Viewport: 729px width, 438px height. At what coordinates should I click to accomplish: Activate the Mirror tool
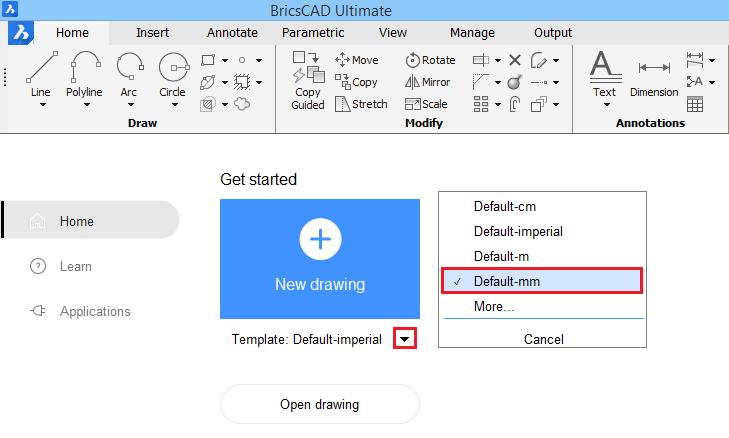pyautogui.click(x=427, y=82)
